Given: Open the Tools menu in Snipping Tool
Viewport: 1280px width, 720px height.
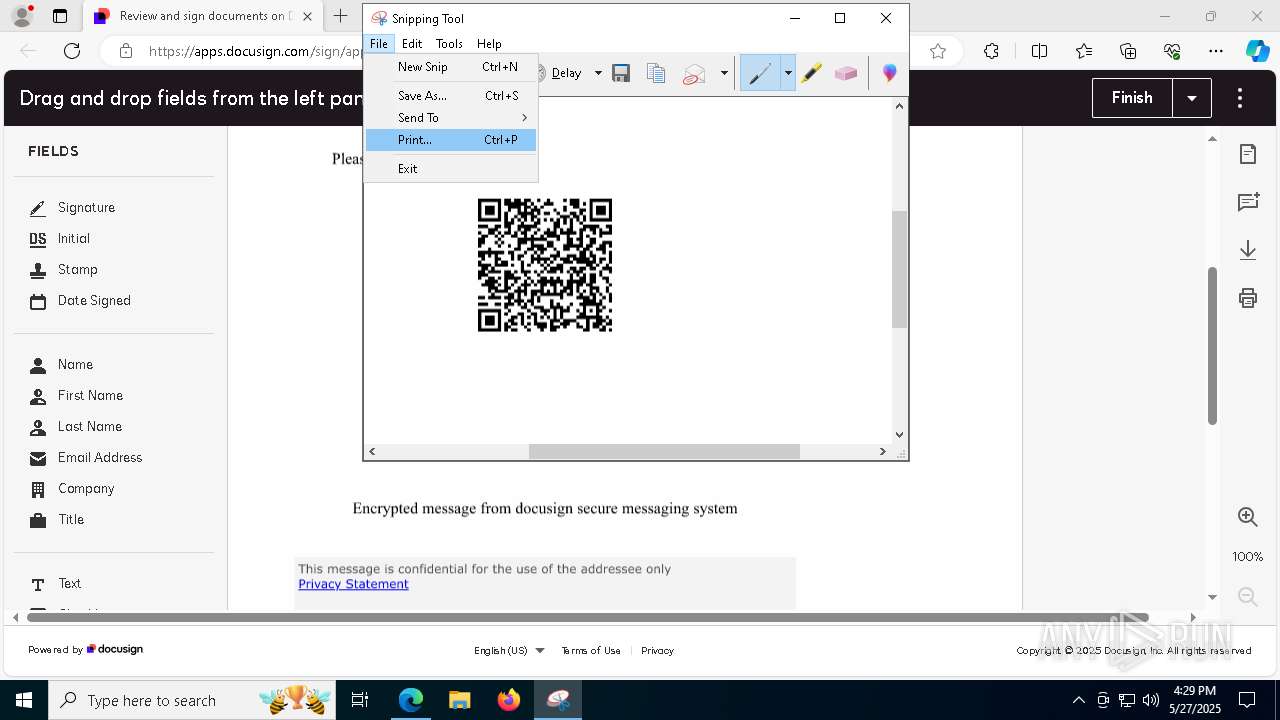Looking at the screenshot, I should (449, 44).
